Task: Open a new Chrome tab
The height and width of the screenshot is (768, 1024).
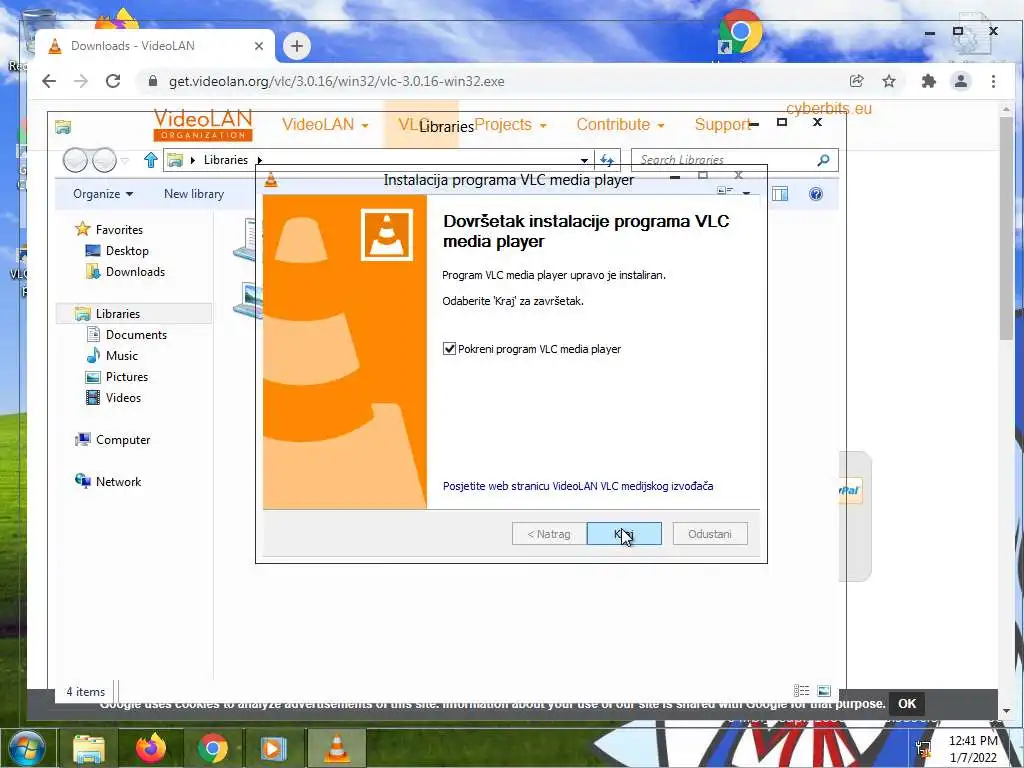Action: [296, 46]
